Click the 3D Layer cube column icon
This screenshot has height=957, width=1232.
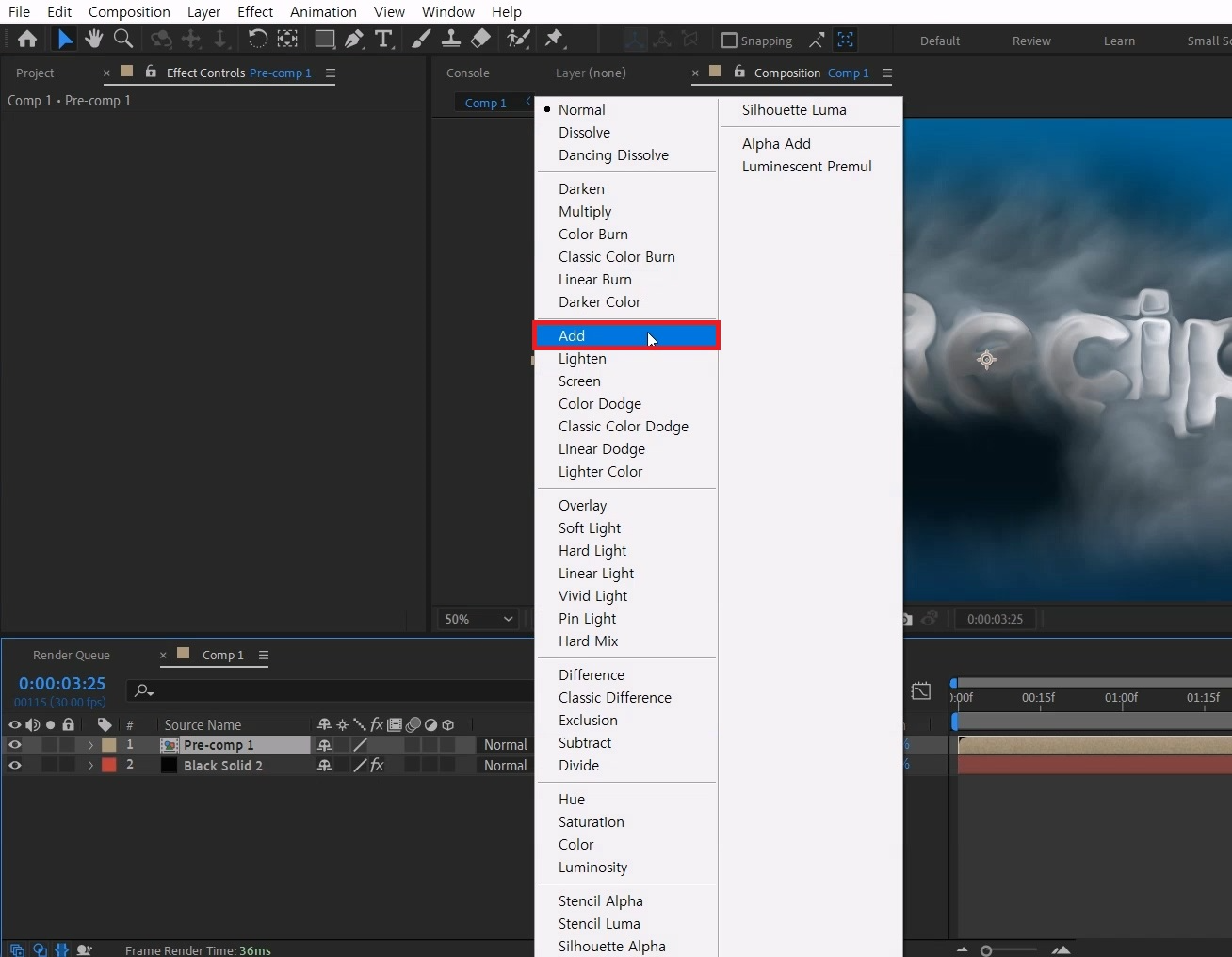coord(448,724)
